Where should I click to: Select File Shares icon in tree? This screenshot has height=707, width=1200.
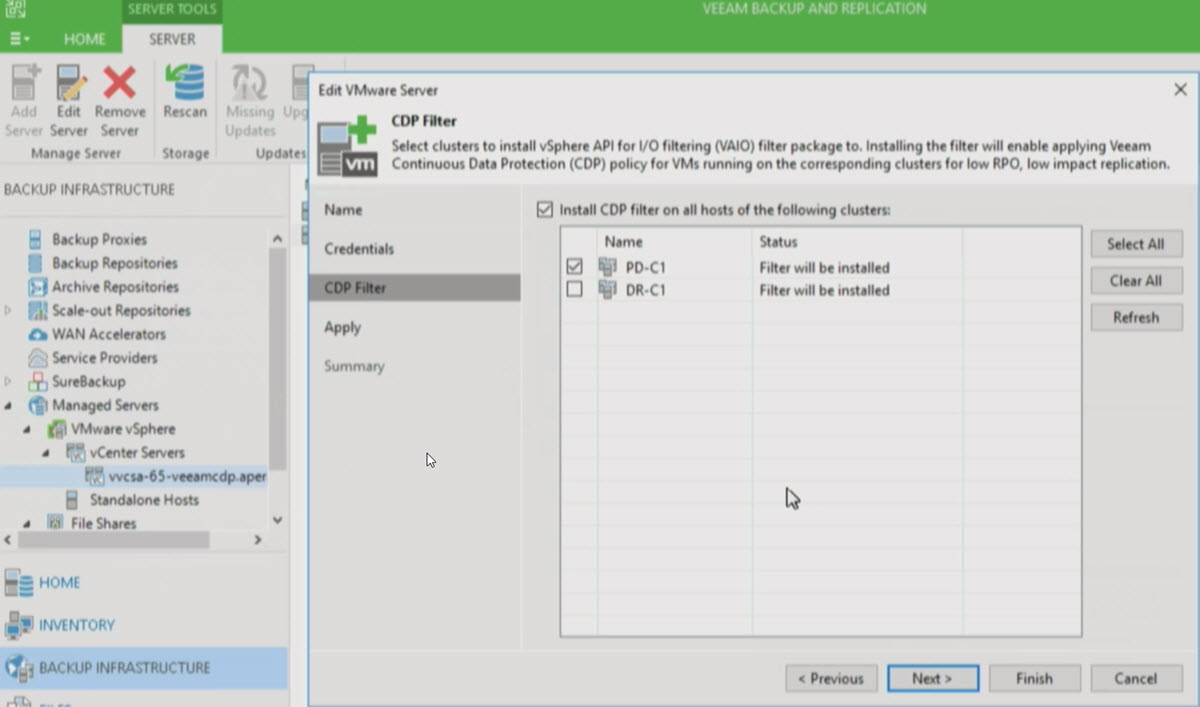pyautogui.click(x=56, y=523)
